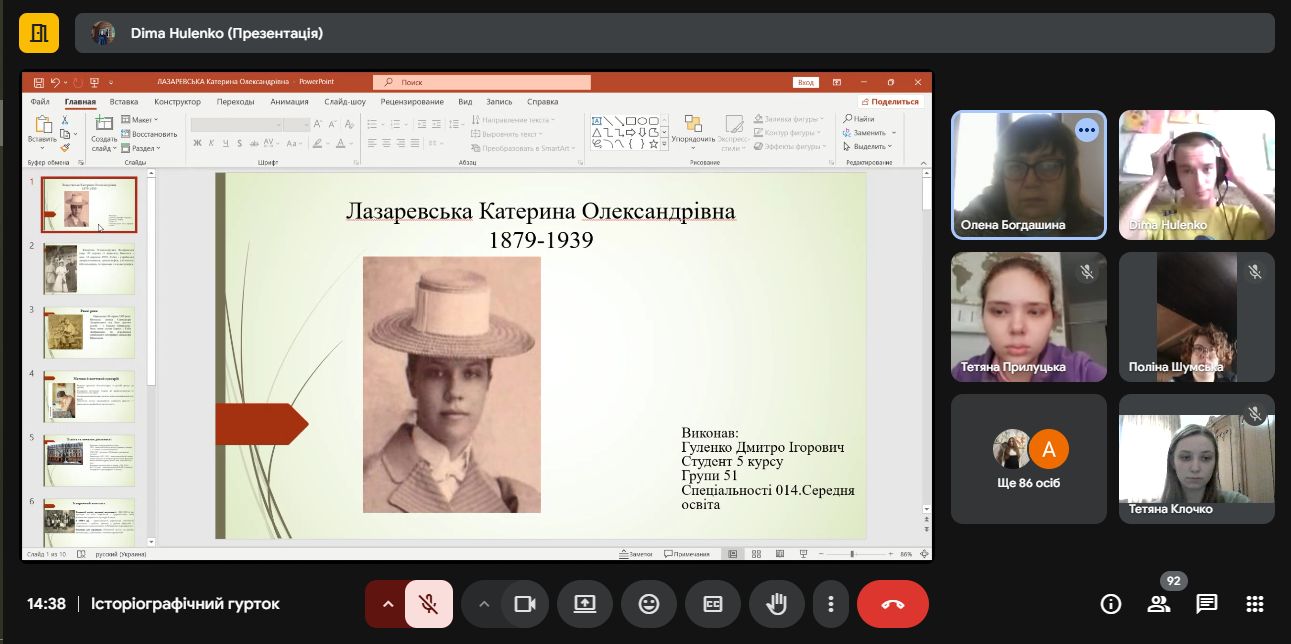1291x644 pixels.
Task: Show the participants list
Action: (x=1159, y=604)
